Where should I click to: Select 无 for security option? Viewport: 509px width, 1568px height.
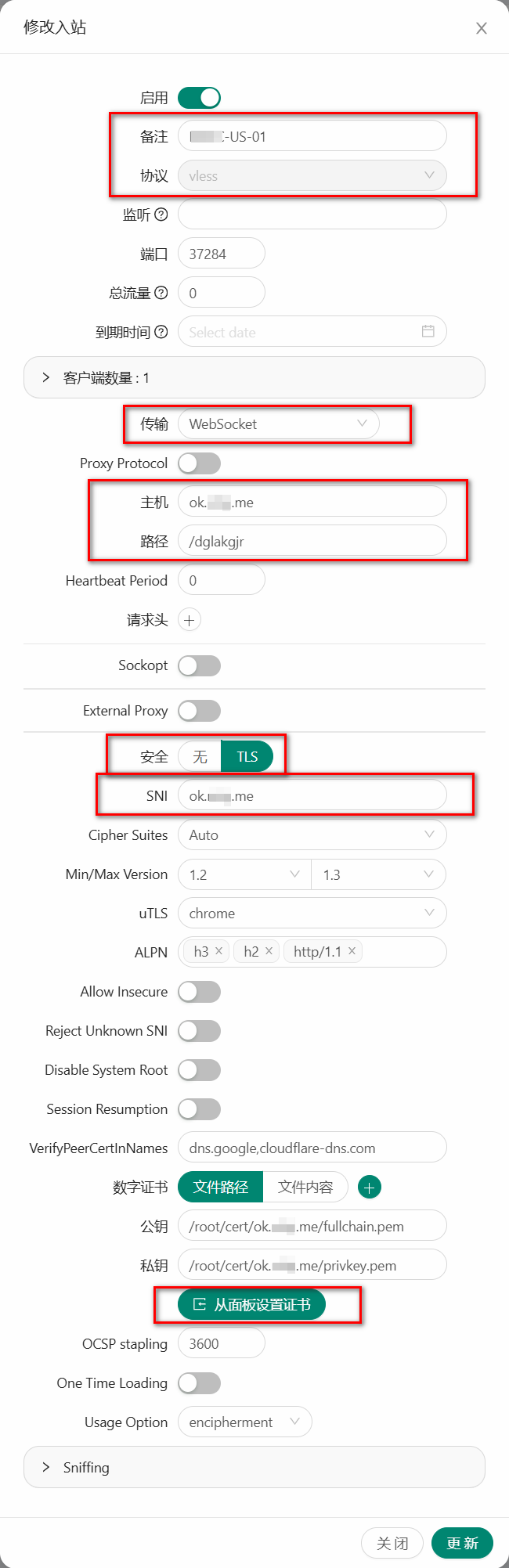[x=200, y=757]
